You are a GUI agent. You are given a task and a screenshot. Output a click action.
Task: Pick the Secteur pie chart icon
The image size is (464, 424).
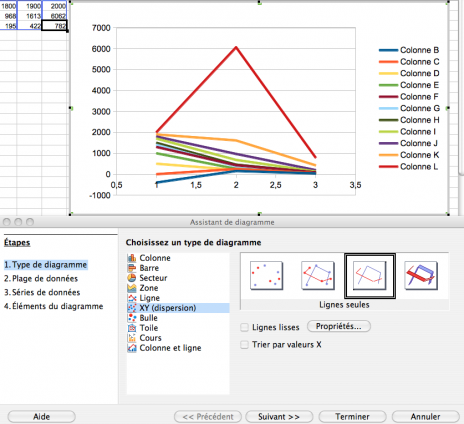pyautogui.click(x=132, y=278)
